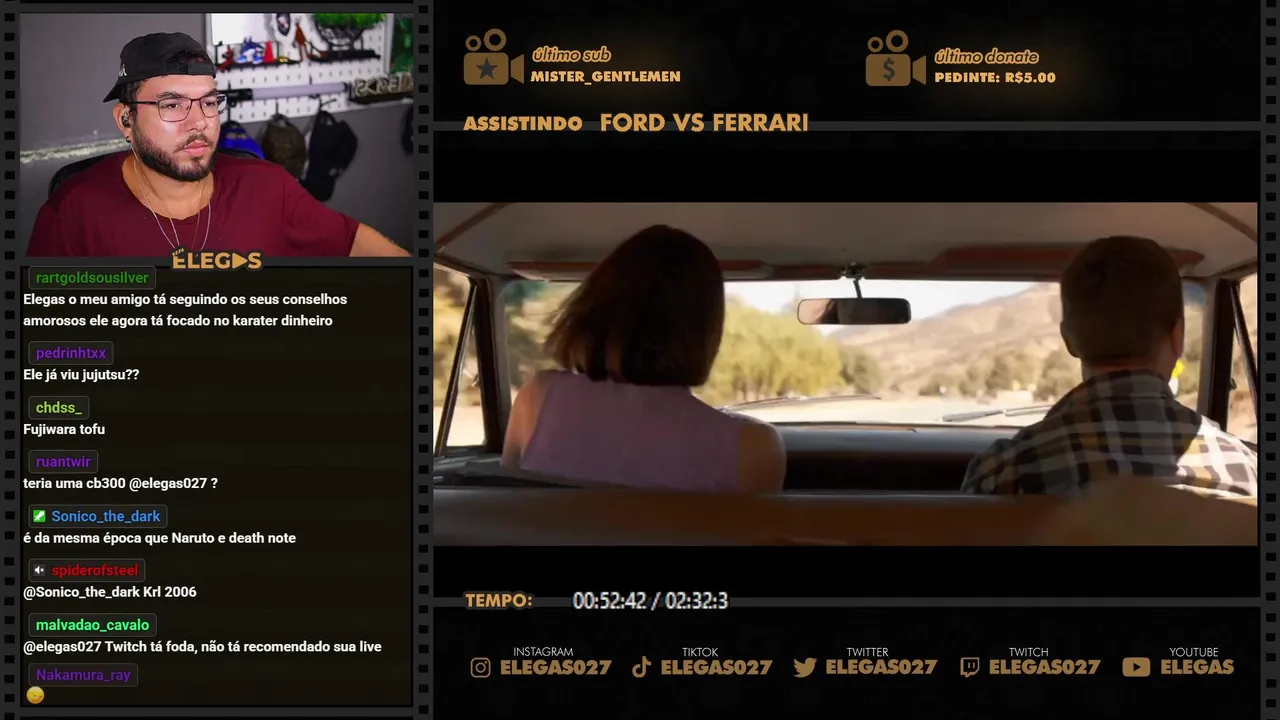Click the Instagram logo icon
The image size is (1280, 720).
[x=481, y=668]
